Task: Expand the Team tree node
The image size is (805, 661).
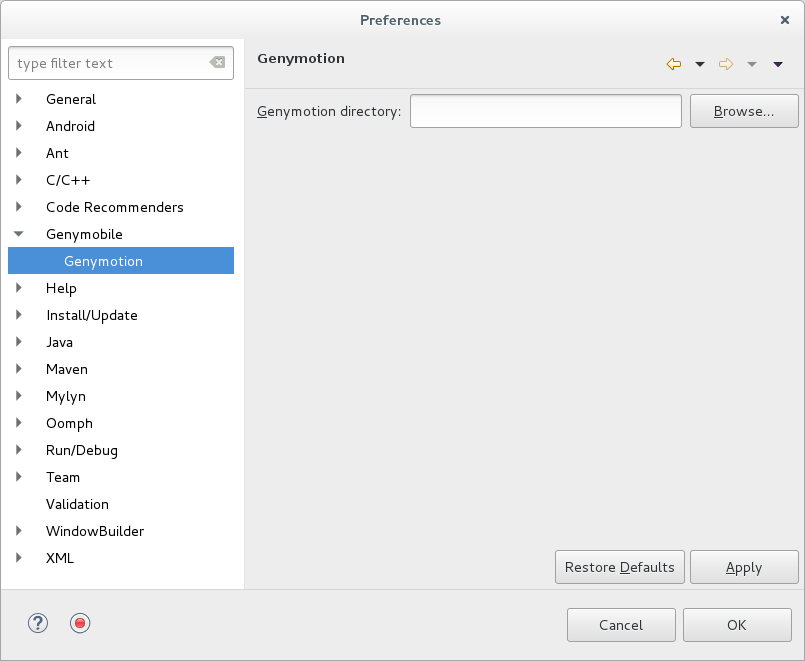Action: pos(19,477)
